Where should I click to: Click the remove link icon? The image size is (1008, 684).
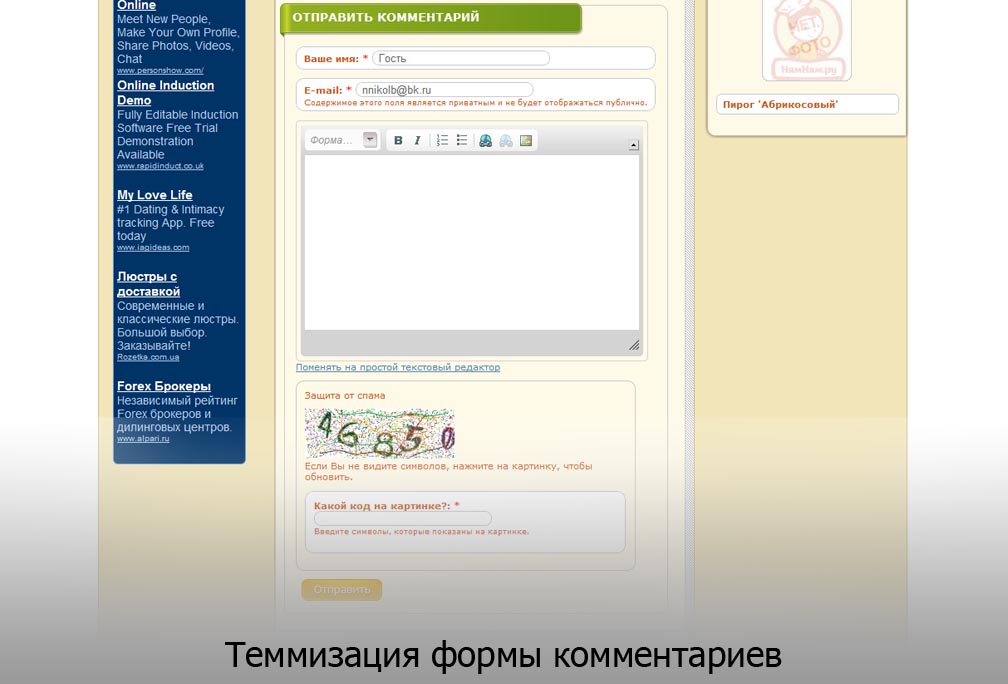(506, 141)
